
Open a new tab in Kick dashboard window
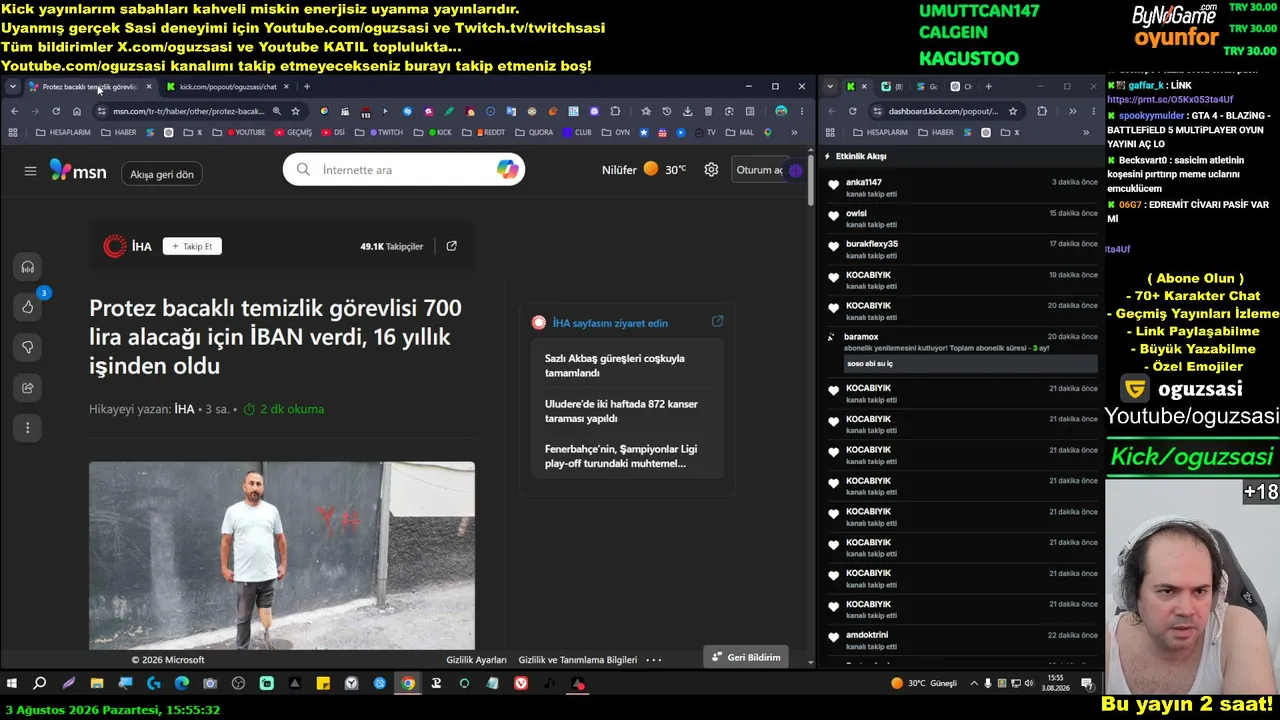(x=988, y=87)
